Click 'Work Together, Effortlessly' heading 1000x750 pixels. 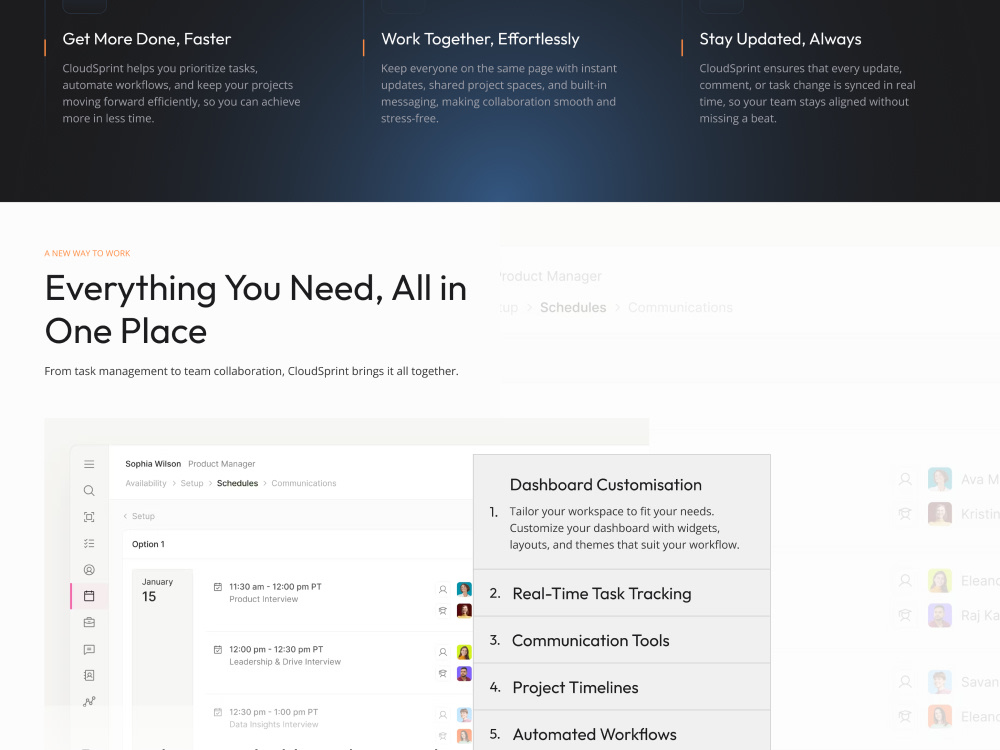480,39
